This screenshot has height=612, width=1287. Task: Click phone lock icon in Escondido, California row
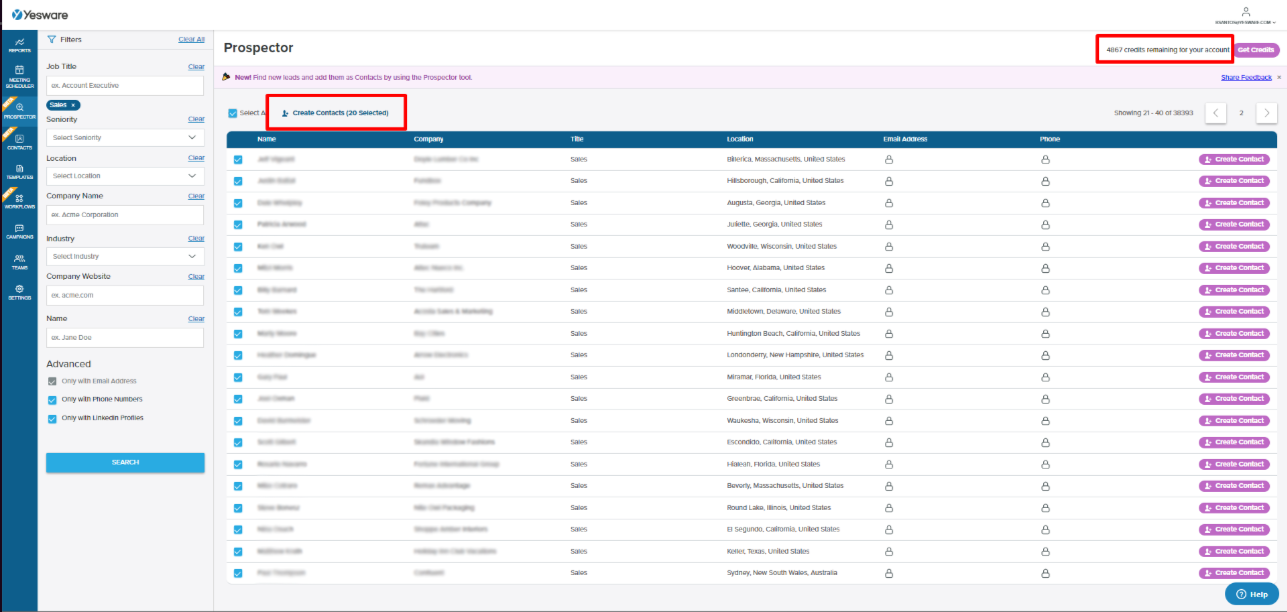pyautogui.click(x=1045, y=442)
